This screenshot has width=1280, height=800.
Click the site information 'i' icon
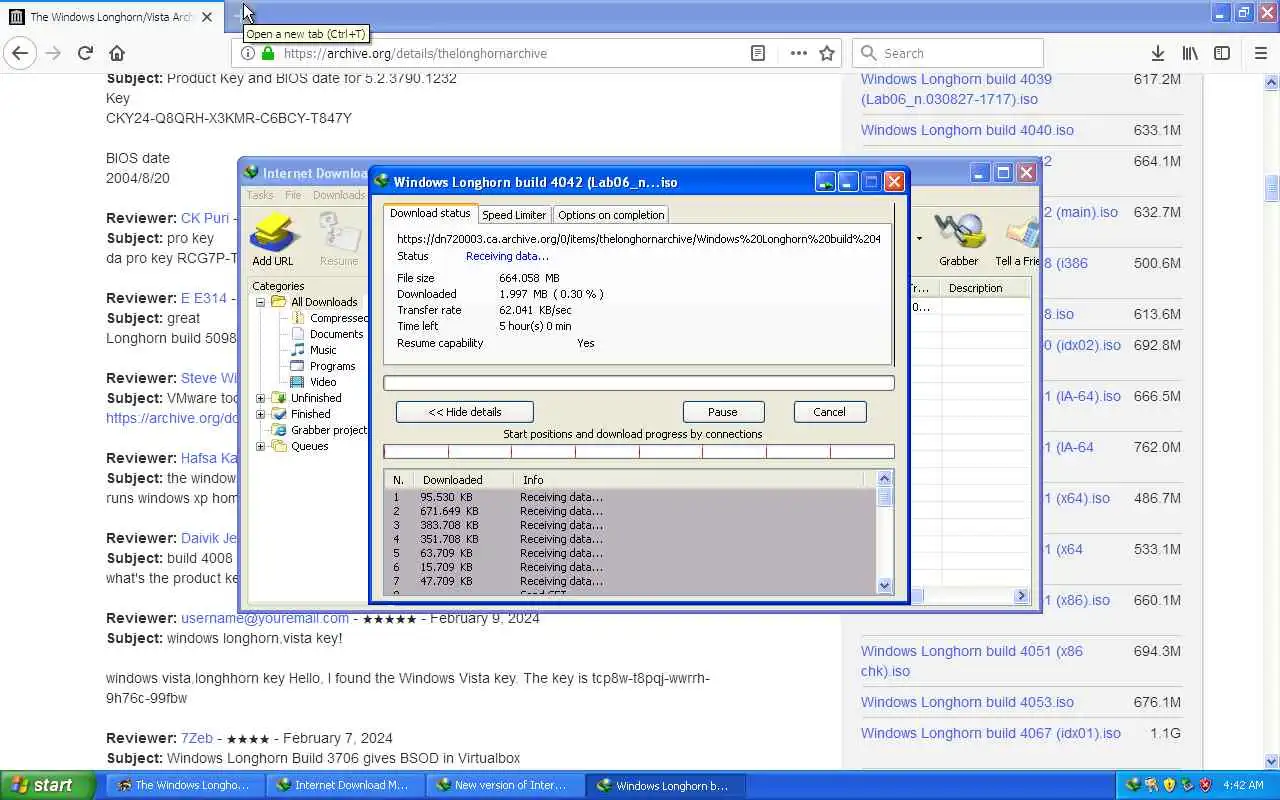point(247,53)
